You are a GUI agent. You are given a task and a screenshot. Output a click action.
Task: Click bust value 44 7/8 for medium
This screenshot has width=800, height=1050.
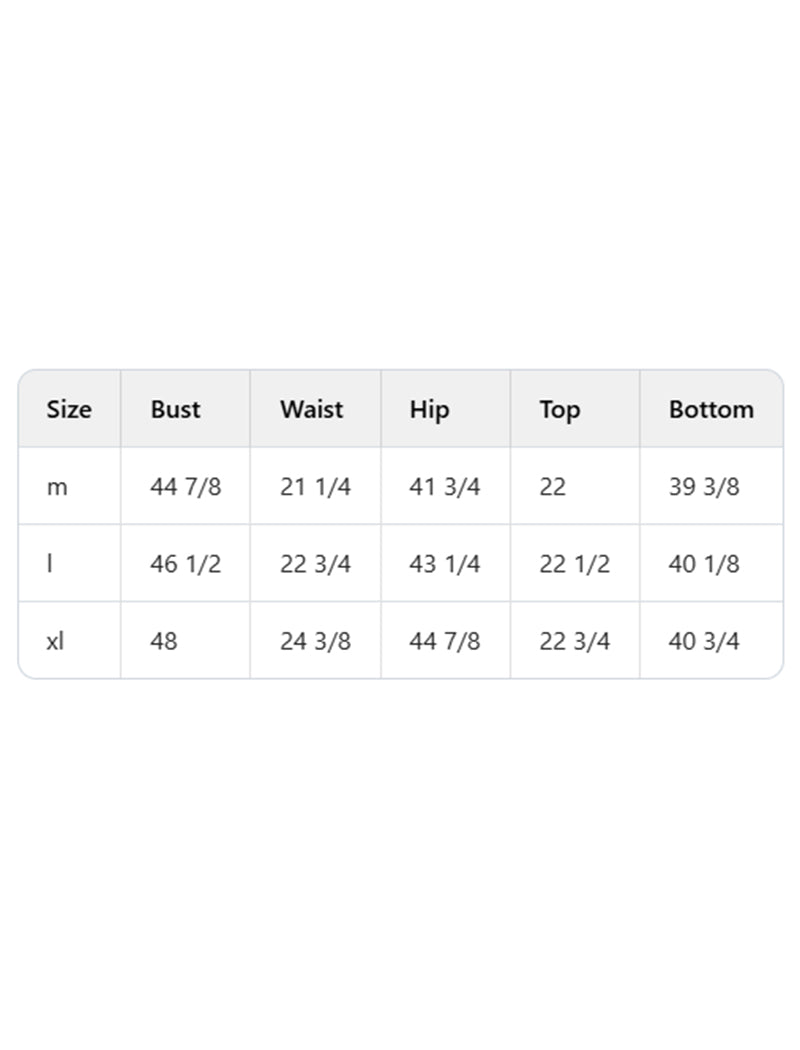(186, 487)
